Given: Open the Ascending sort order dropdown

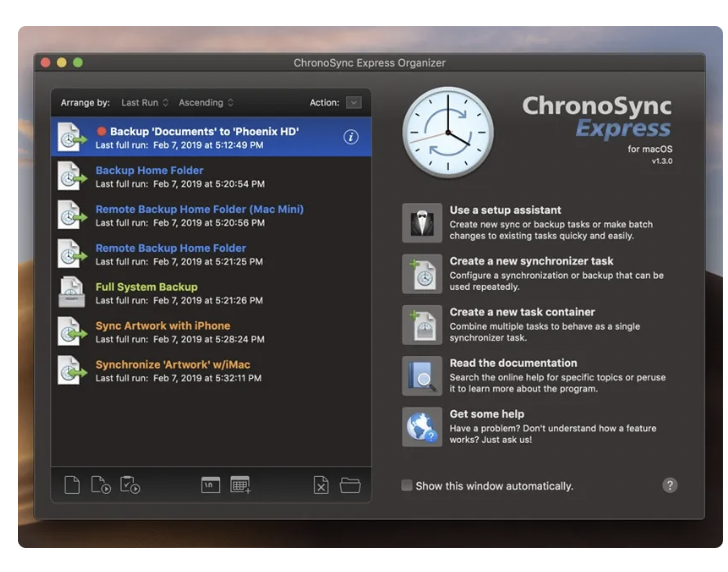Looking at the screenshot, I should click(x=206, y=102).
